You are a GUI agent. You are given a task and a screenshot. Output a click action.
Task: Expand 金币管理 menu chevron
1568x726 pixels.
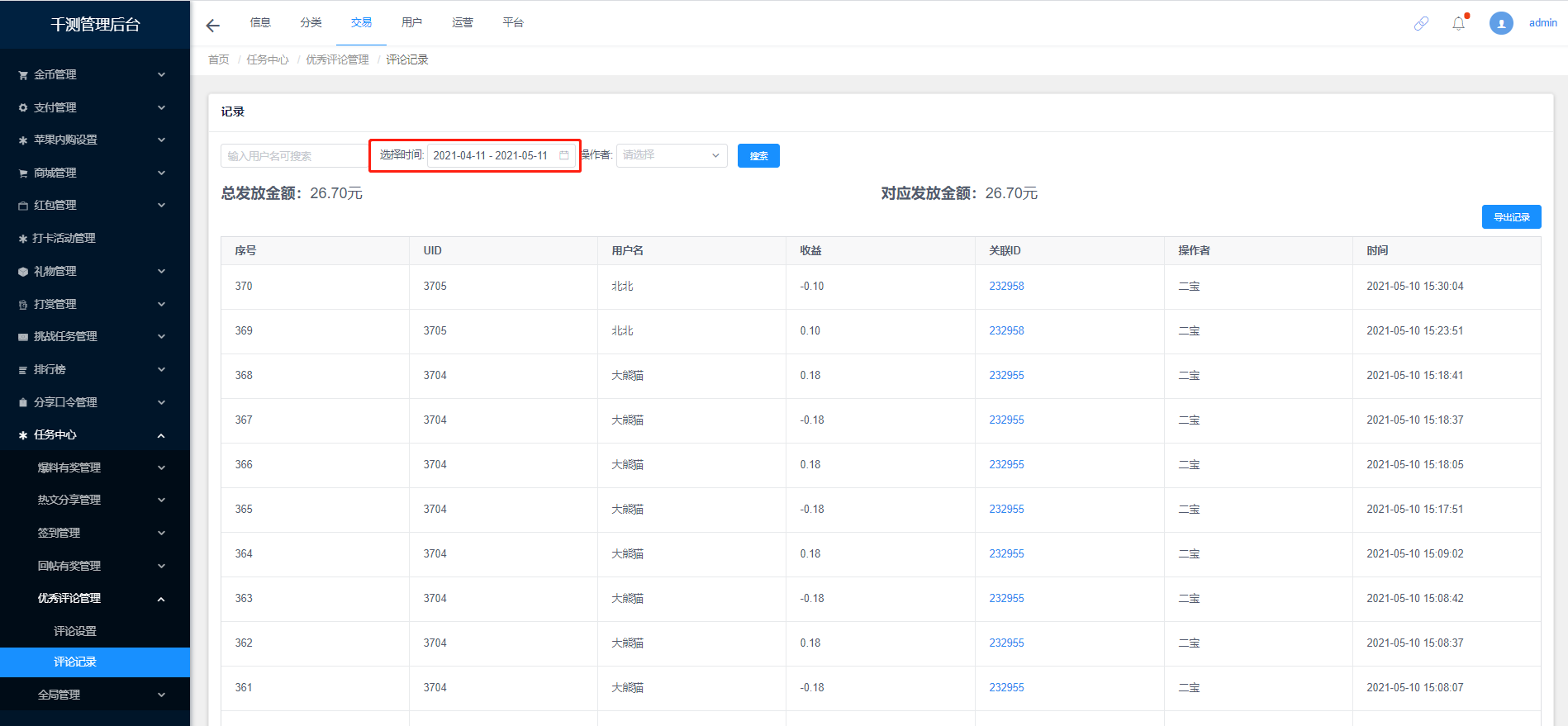[x=161, y=74]
